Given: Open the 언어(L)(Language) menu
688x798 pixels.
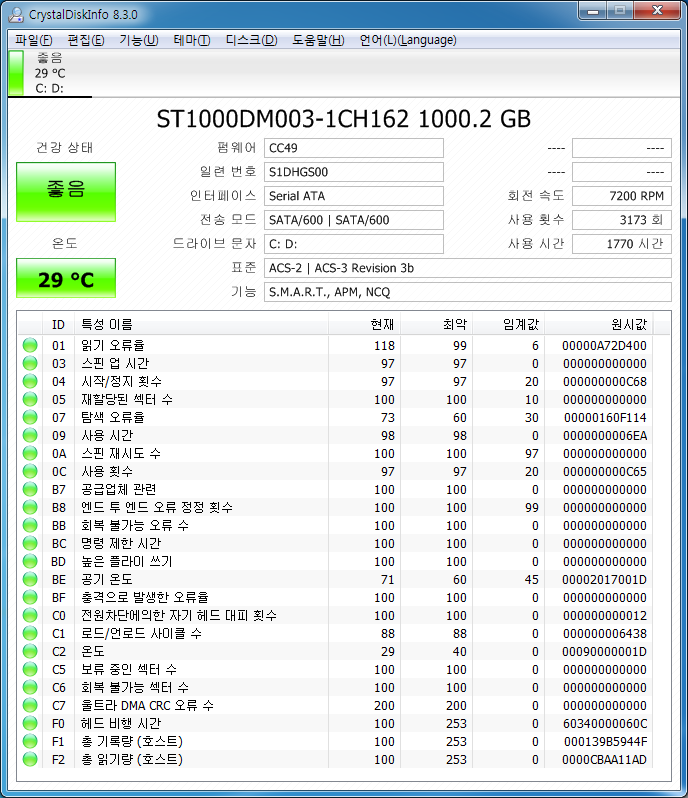Looking at the screenshot, I should tap(407, 40).
